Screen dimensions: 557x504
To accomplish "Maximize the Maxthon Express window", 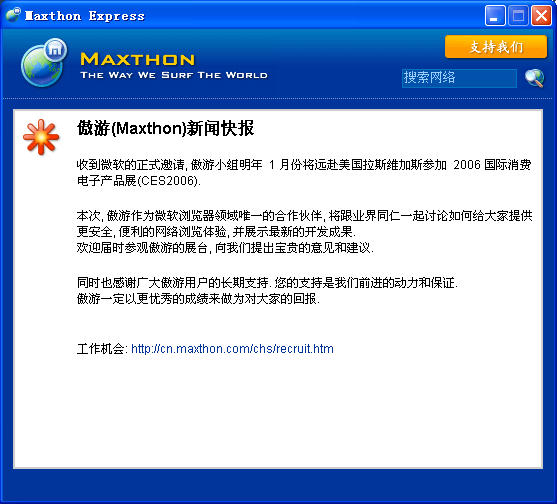I will coord(518,16).
